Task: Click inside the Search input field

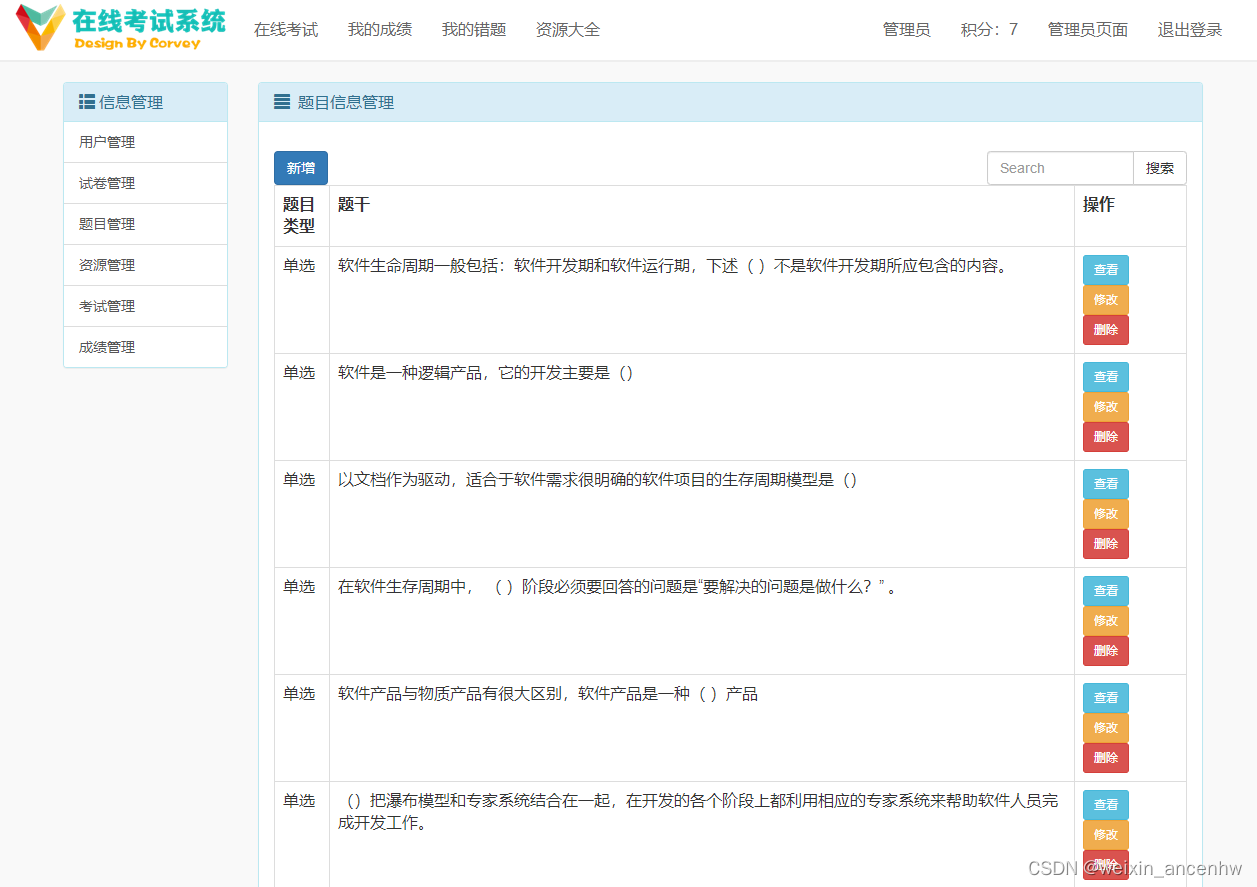Action: 1060,168
